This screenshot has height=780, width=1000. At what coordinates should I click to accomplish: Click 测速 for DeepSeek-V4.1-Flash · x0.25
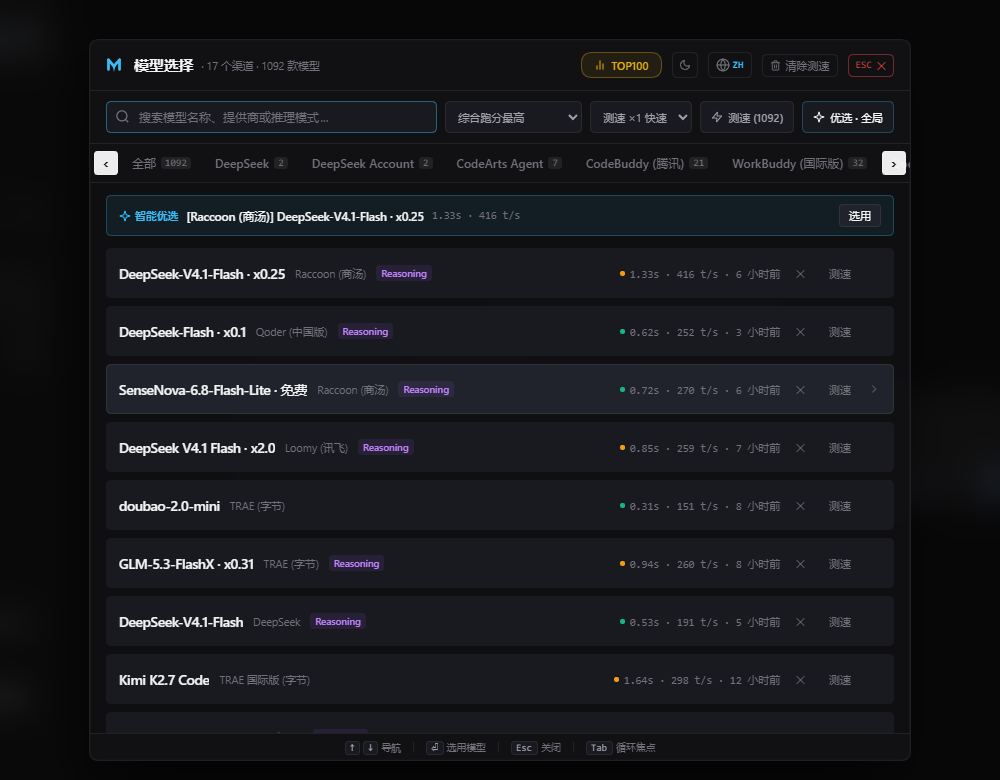coord(839,274)
